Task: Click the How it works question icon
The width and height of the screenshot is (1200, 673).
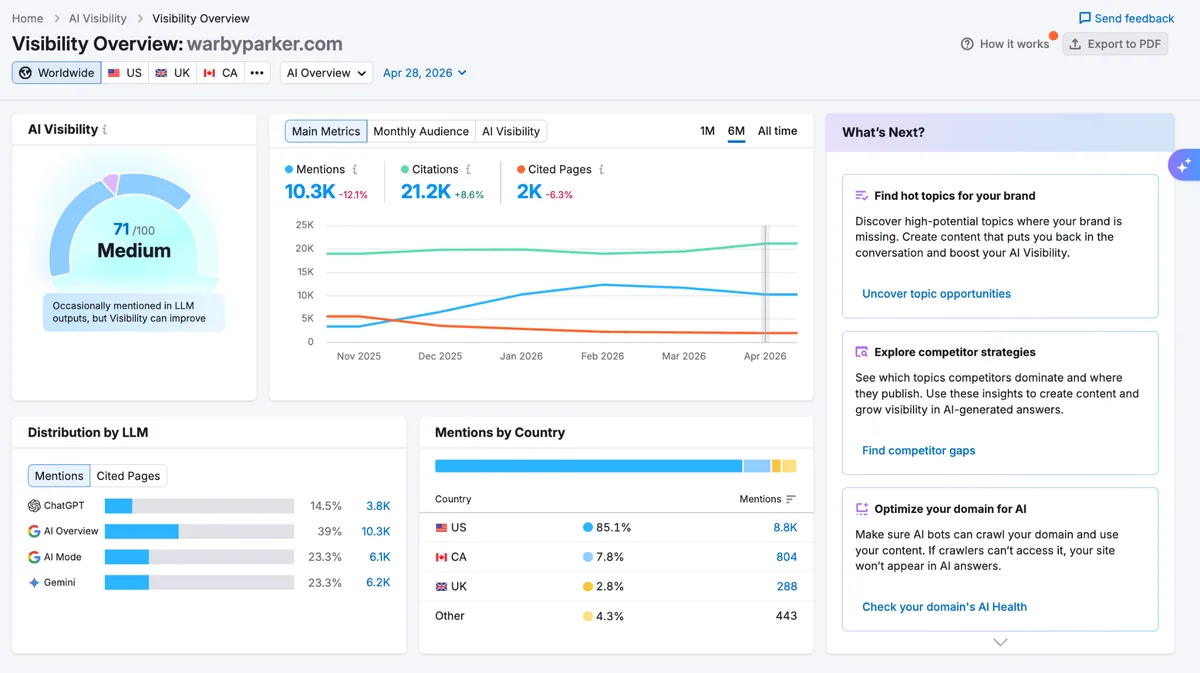Action: 967,44
